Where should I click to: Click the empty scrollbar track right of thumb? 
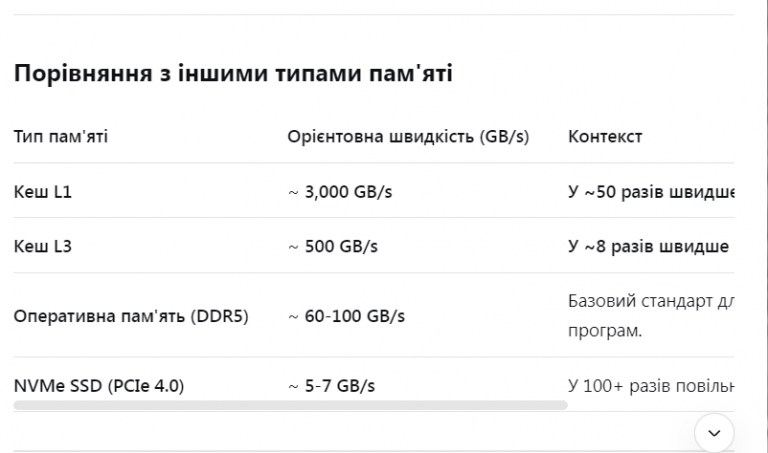[650, 405]
